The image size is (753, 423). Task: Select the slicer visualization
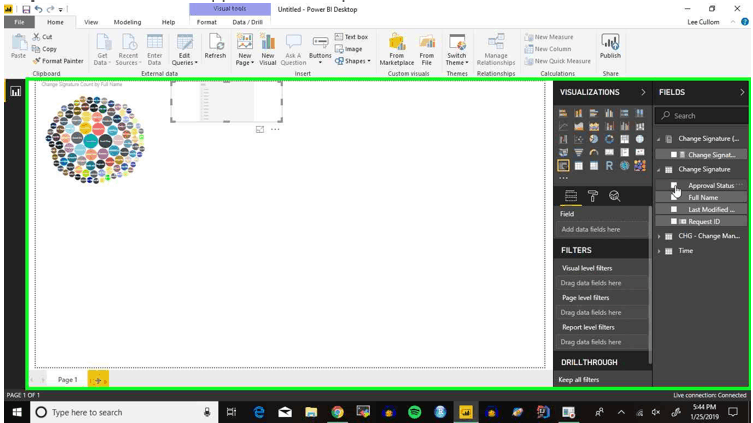563,166
